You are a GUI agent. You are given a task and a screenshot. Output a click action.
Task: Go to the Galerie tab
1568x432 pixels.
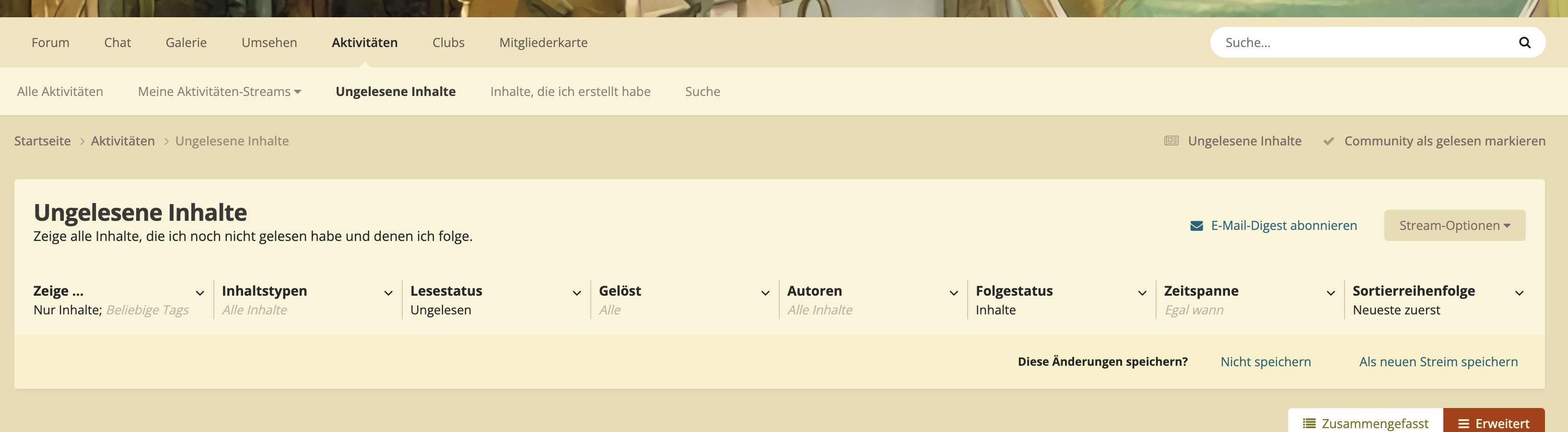pos(186,43)
